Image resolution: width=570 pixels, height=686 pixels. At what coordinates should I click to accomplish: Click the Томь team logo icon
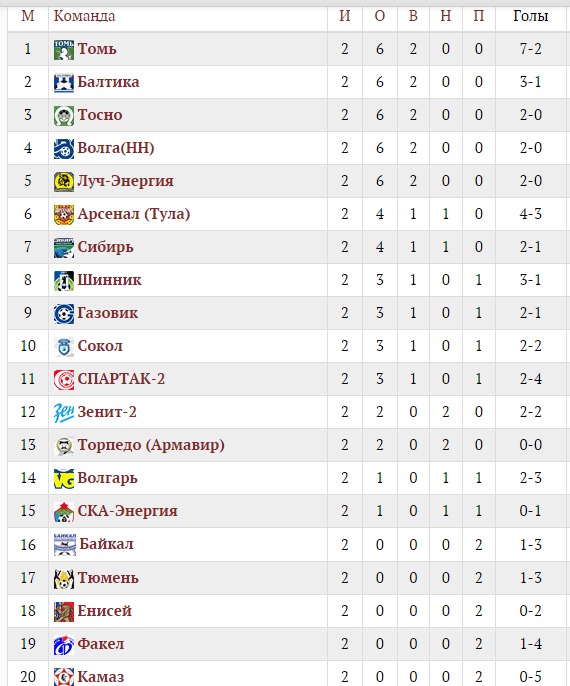[x=64, y=49]
